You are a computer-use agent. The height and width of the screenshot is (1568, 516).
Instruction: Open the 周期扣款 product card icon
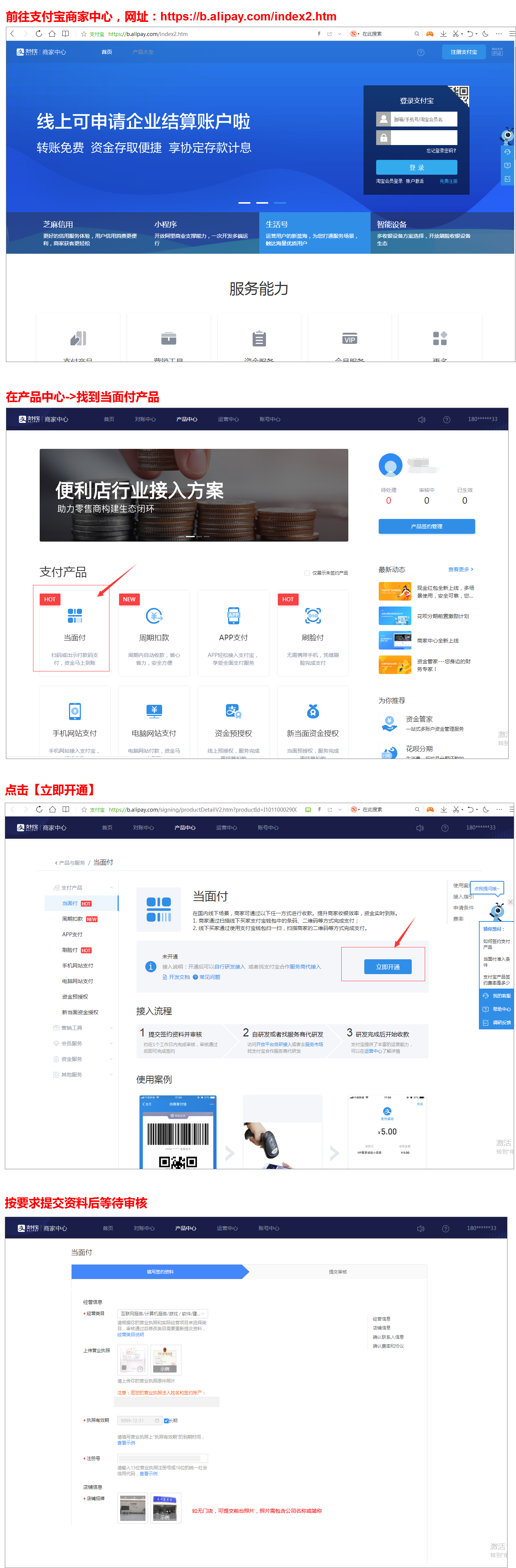pyautogui.click(x=154, y=615)
